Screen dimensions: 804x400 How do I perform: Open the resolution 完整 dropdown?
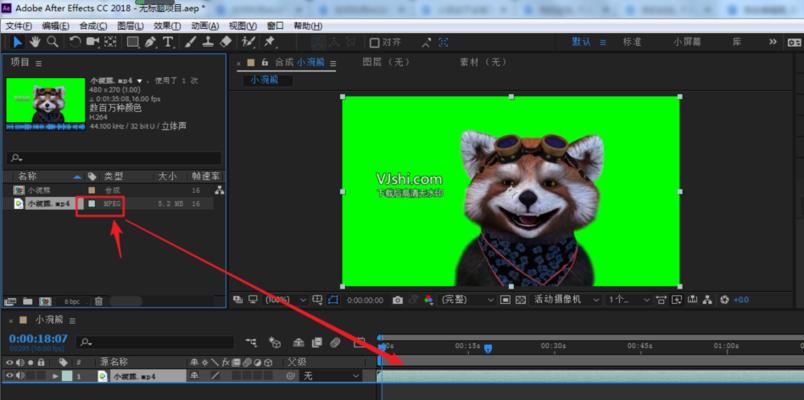click(x=467, y=300)
